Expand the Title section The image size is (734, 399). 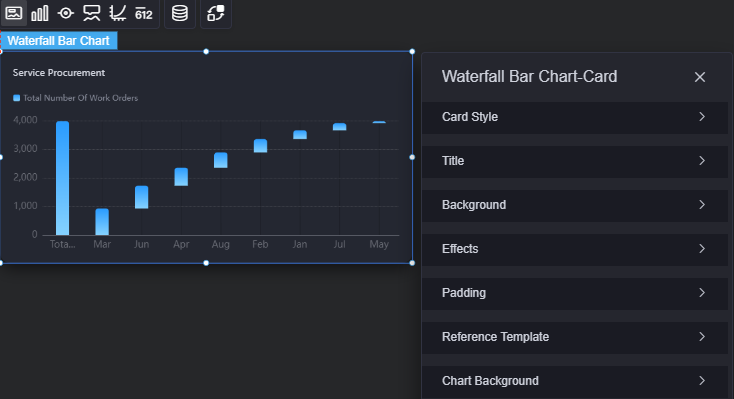574,161
